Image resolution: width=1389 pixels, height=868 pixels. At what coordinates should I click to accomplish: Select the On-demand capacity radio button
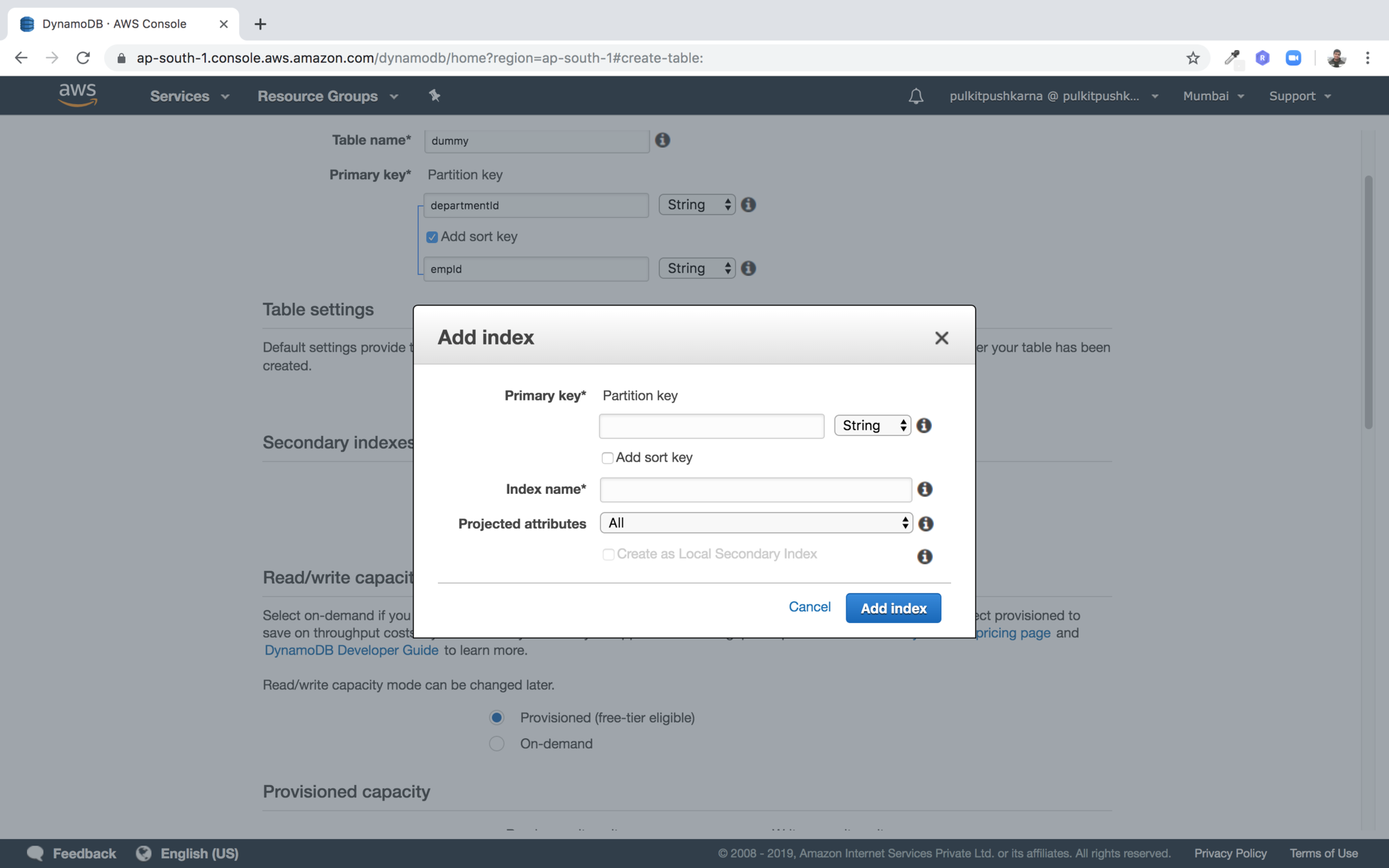pos(496,744)
